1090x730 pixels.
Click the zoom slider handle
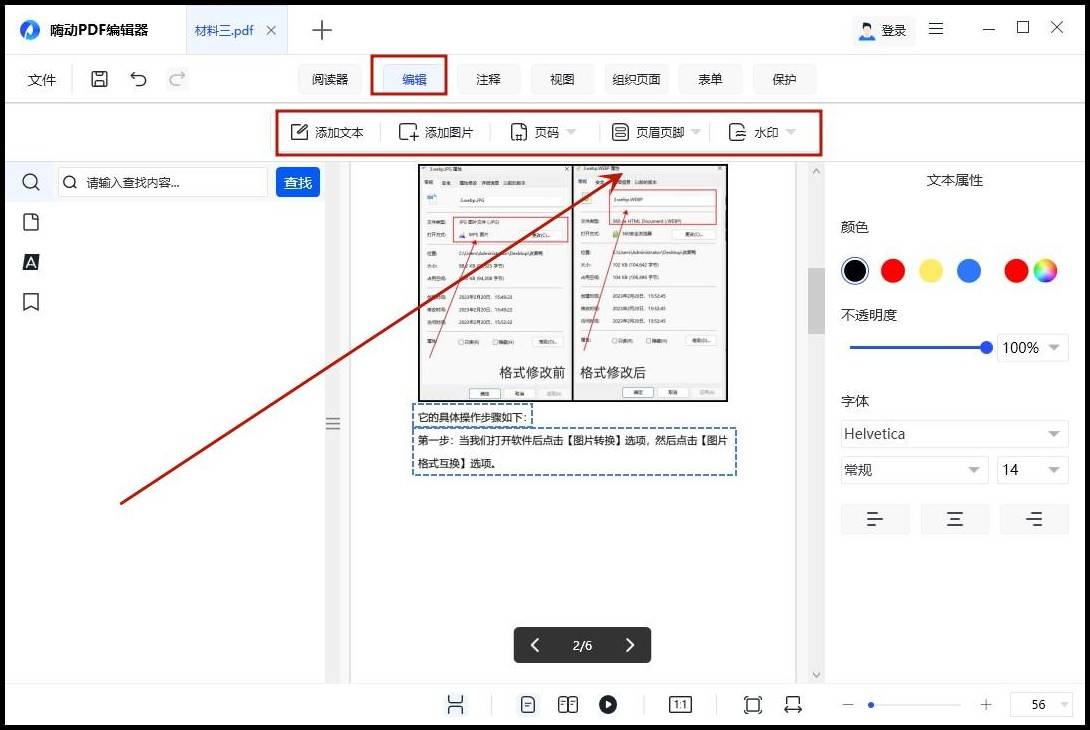[870, 705]
